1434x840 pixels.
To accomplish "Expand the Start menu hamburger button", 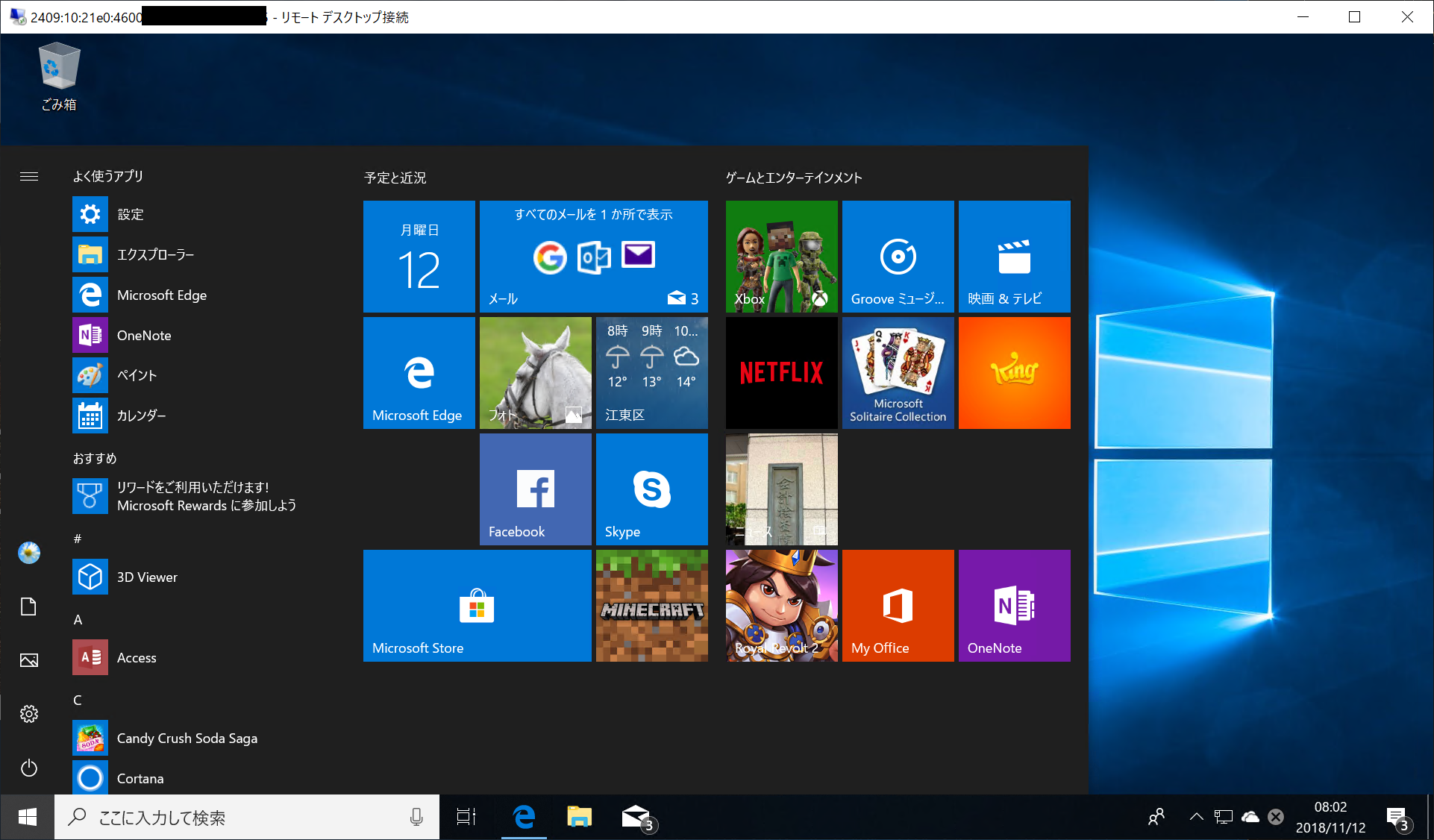I will (x=29, y=176).
